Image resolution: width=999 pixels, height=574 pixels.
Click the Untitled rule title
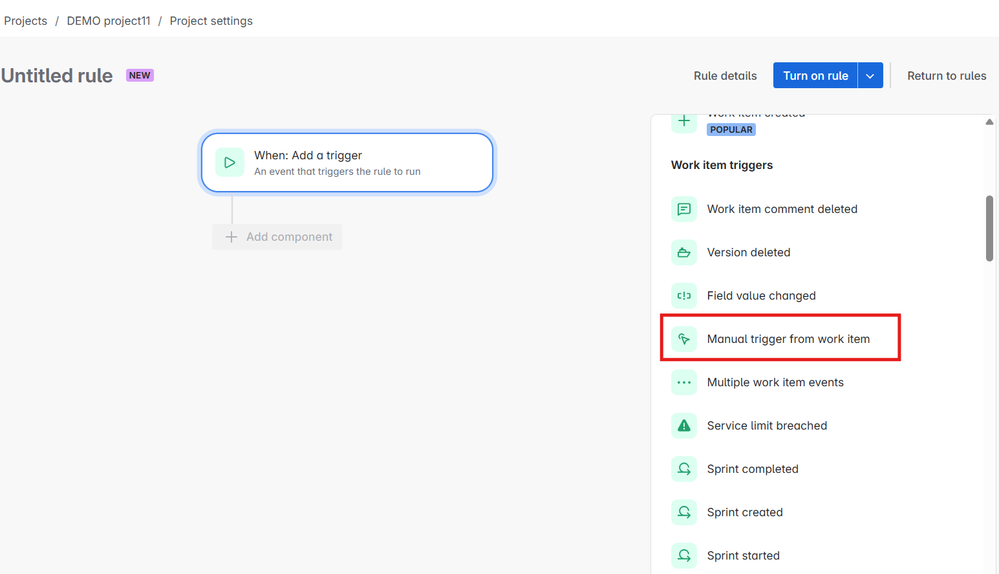[57, 76]
